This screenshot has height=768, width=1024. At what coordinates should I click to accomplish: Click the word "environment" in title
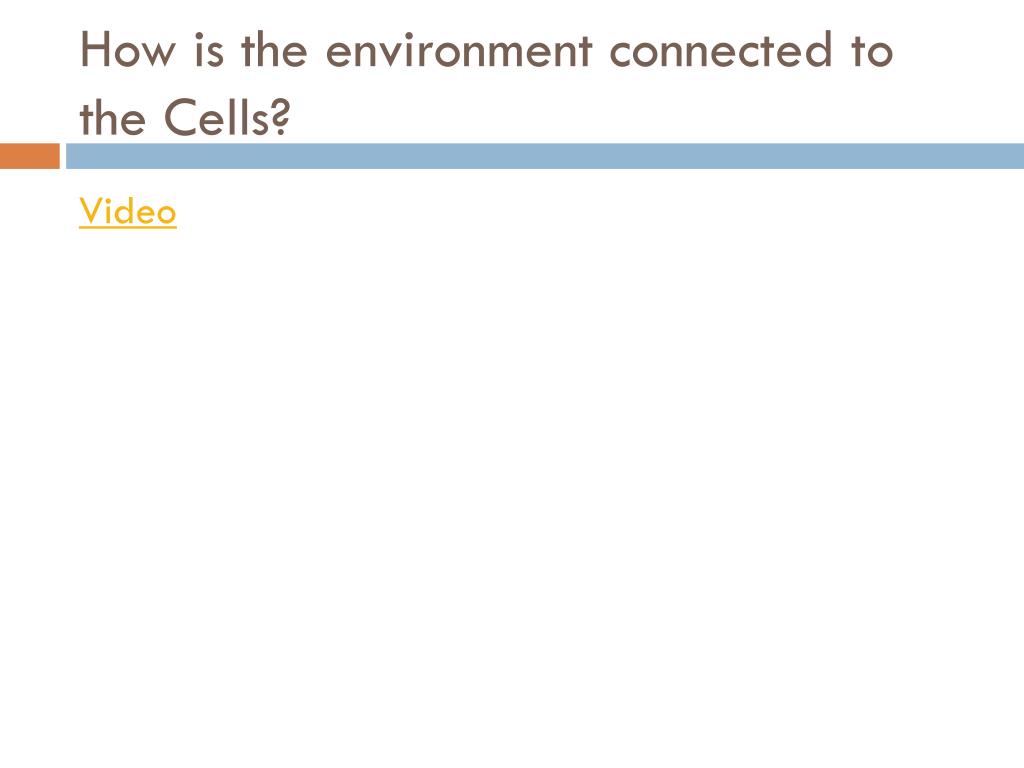(x=459, y=51)
